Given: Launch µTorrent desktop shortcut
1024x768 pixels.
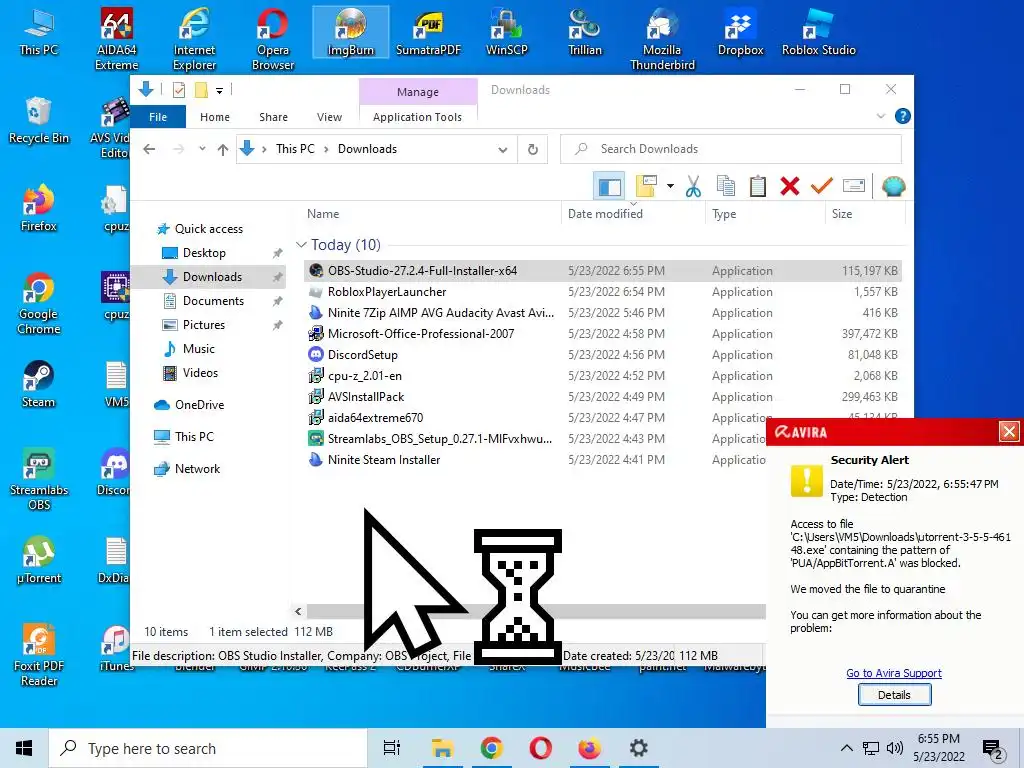Looking at the screenshot, I should click(39, 560).
